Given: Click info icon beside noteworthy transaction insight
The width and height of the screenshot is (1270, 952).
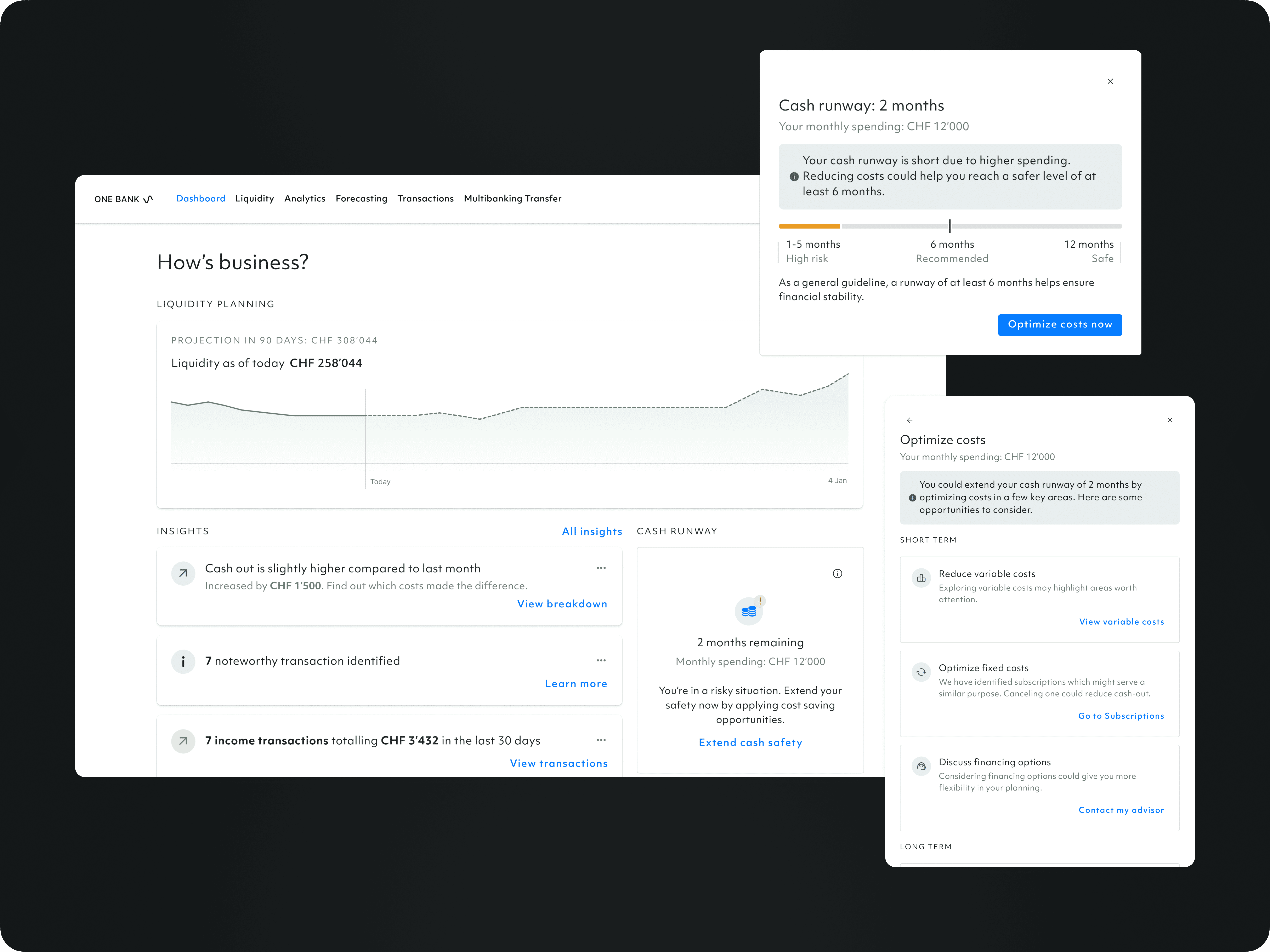Looking at the screenshot, I should pyautogui.click(x=183, y=662).
